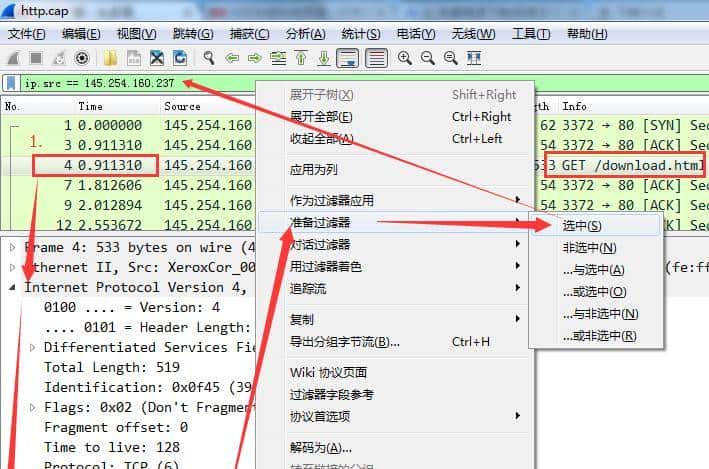709x469 pixels.
Task: Go to previous packet green arrow
Action: (x=232, y=58)
